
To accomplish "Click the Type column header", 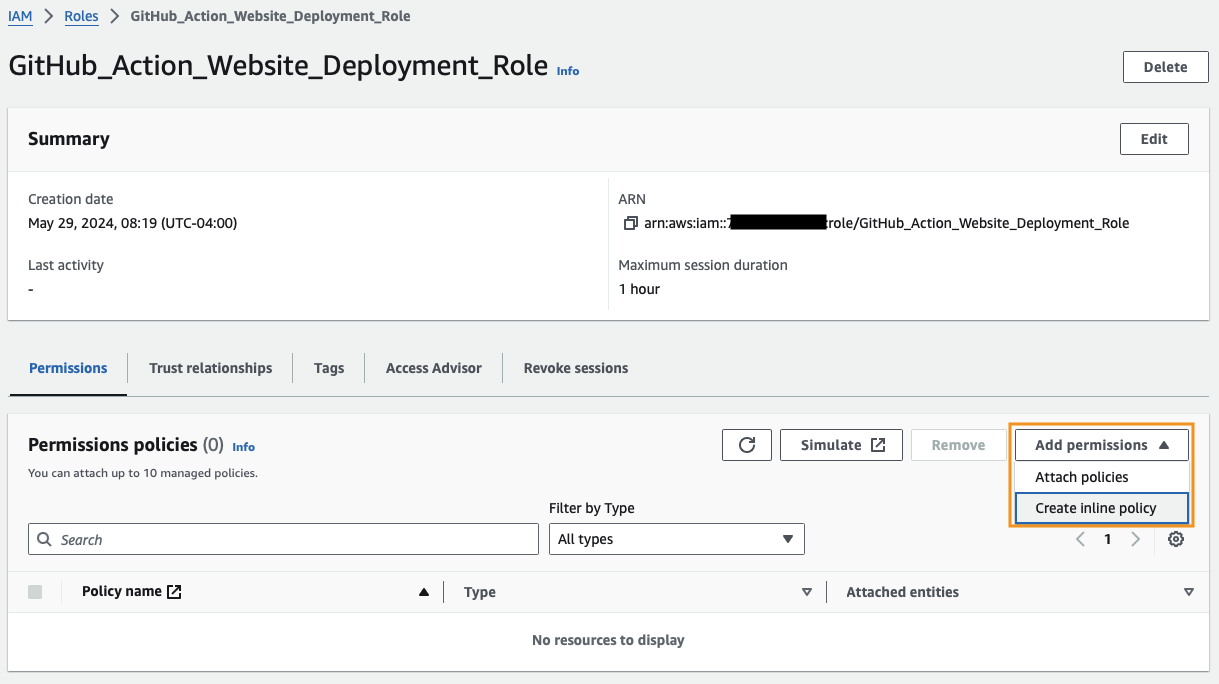I will pyautogui.click(x=480, y=592).
